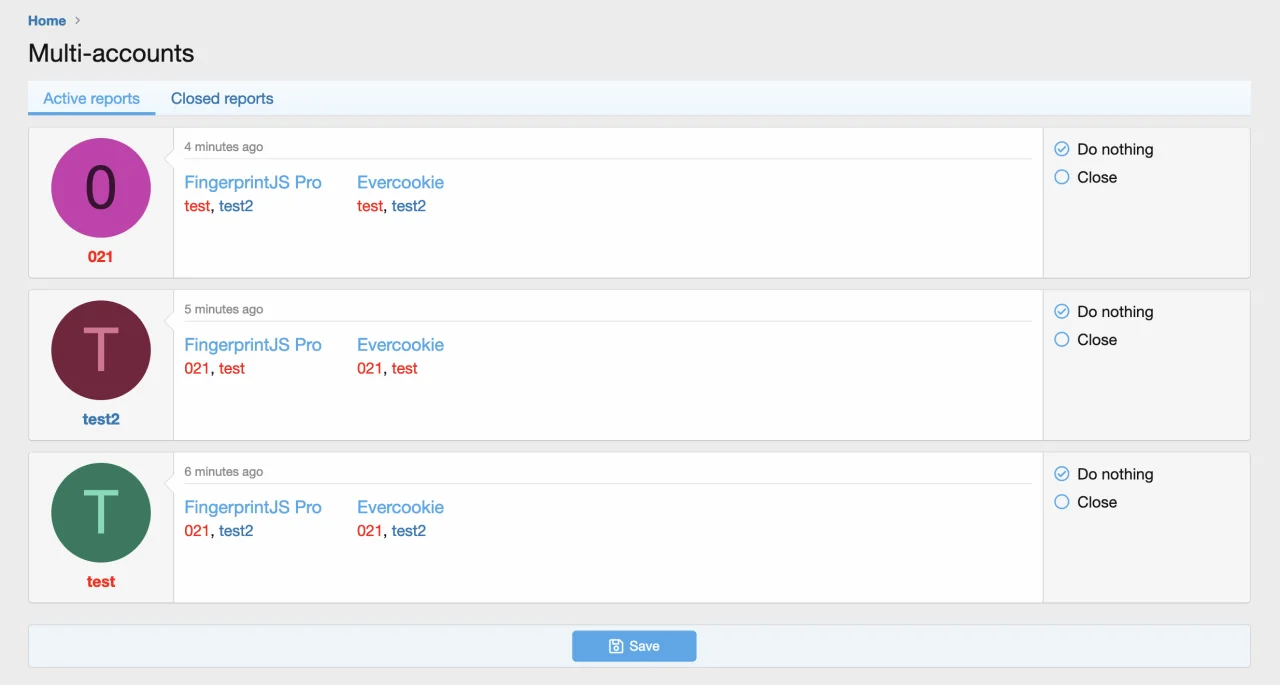
Task: Go to Home via breadcrumb
Action: [47, 21]
